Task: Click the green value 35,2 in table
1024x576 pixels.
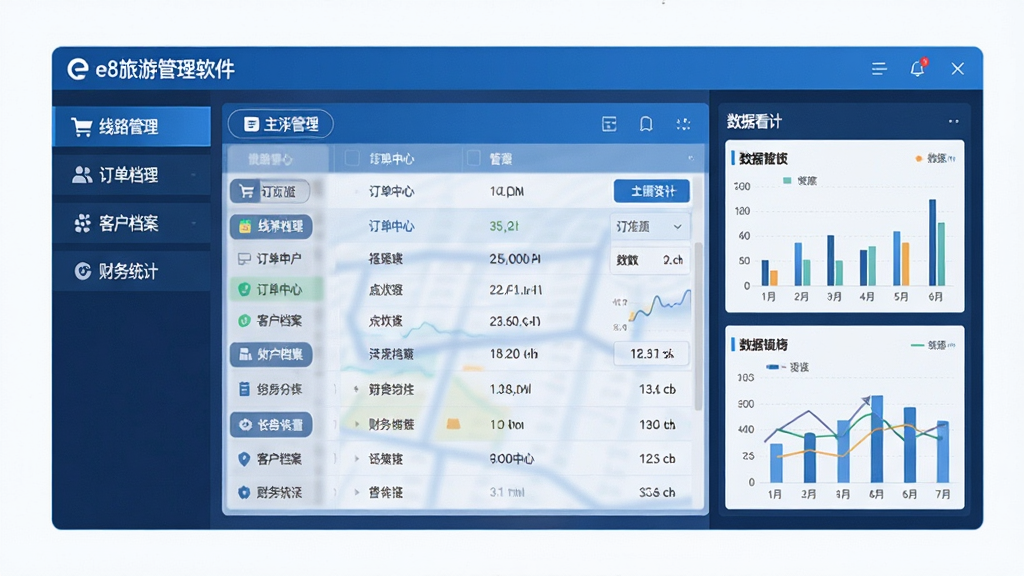Action: click(x=504, y=227)
